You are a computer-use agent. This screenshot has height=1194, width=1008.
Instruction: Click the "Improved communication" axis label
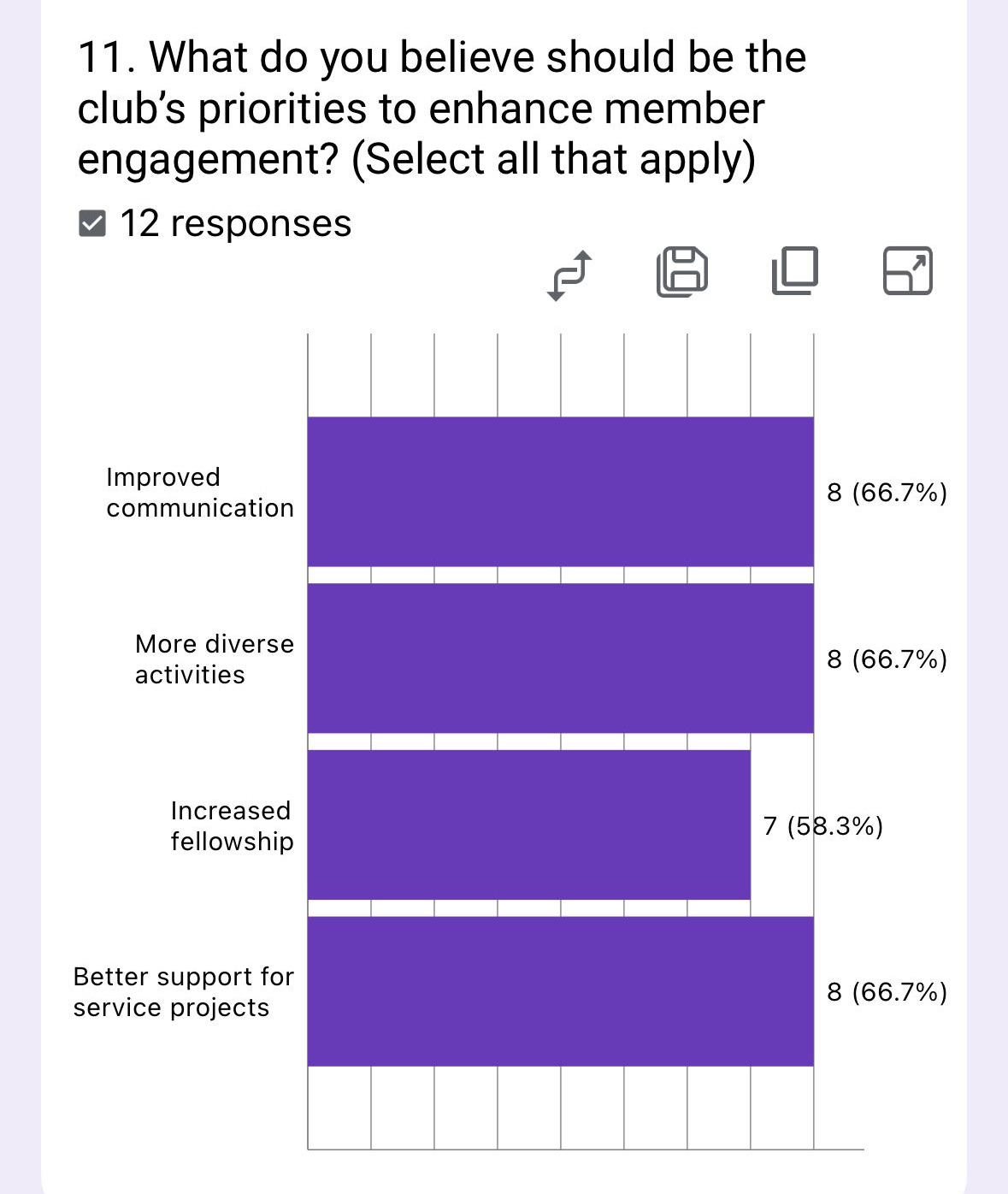coord(199,493)
